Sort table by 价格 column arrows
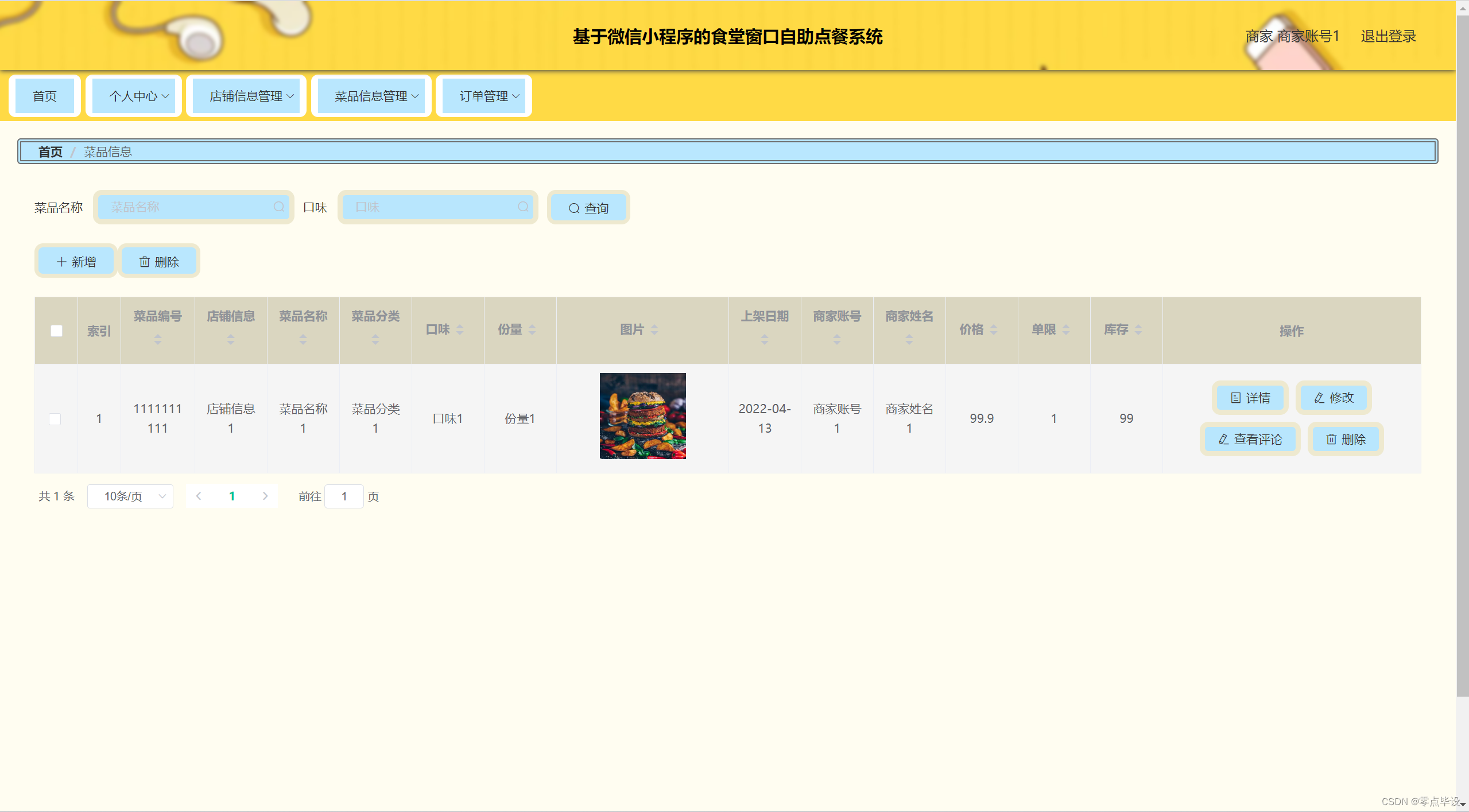The width and height of the screenshot is (1469, 812). pyautogui.click(x=994, y=329)
